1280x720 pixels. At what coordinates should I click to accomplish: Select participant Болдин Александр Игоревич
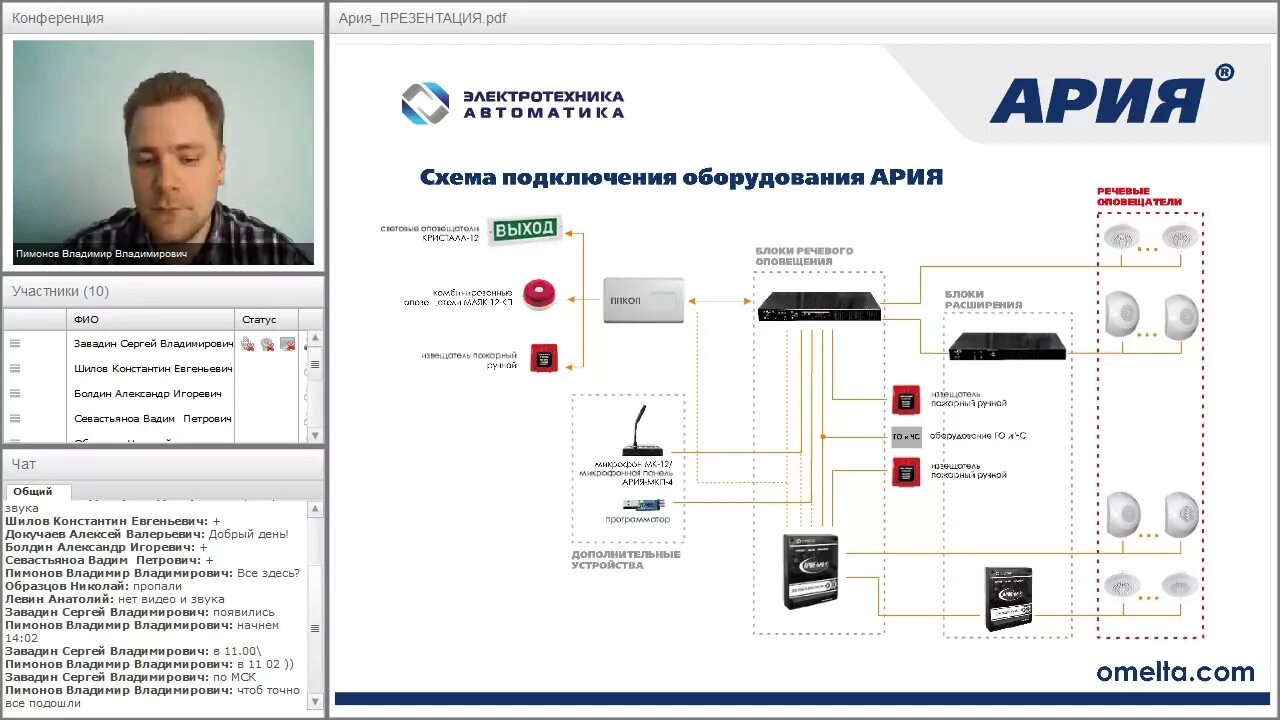click(147, 393)
